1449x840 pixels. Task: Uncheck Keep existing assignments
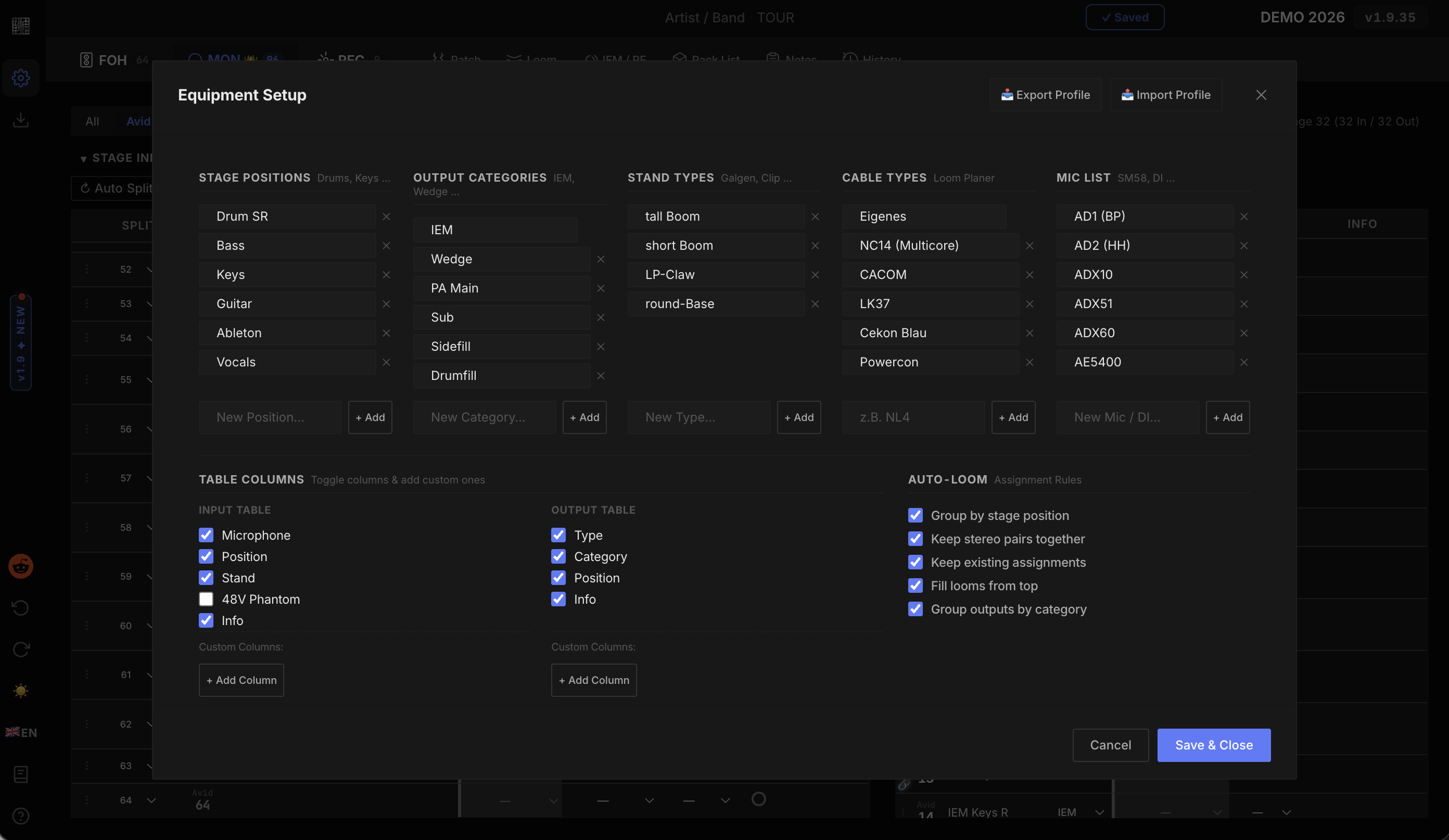[916, 562]
